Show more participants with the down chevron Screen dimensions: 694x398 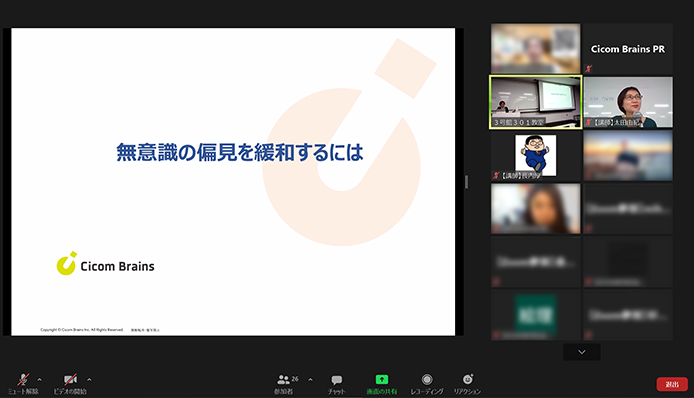coord(582,352)
